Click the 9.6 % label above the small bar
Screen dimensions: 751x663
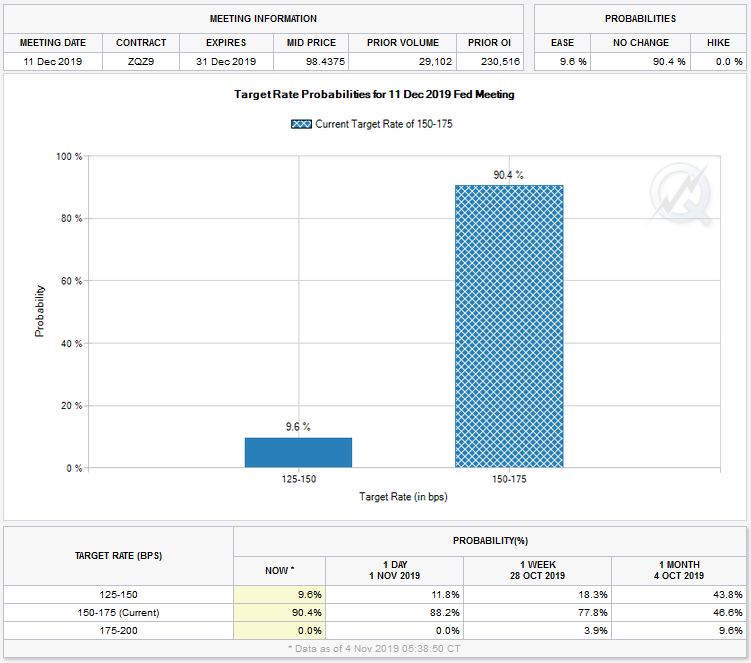click(297, 427)
